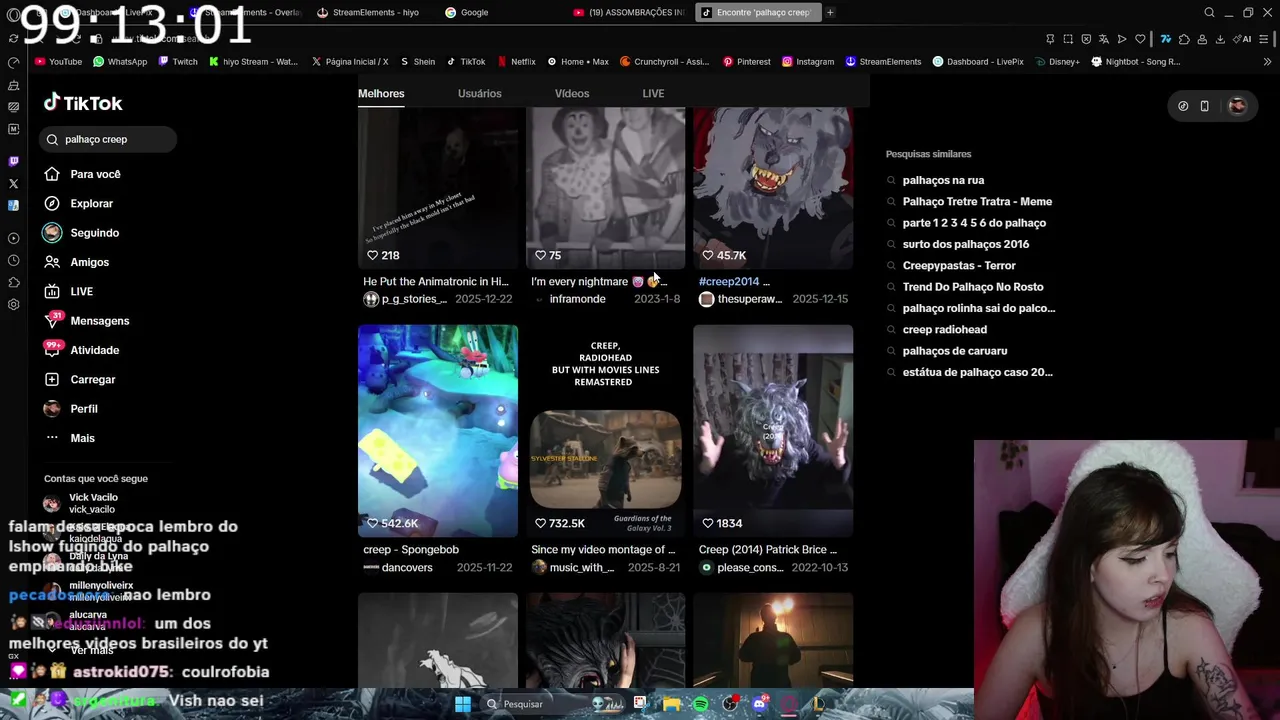
Task: Search similar 'Creepypastas - Terror'
Action: coord(958,265)
